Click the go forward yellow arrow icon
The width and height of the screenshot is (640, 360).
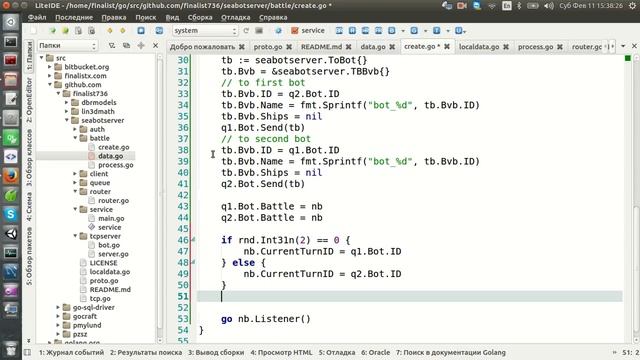122,31
